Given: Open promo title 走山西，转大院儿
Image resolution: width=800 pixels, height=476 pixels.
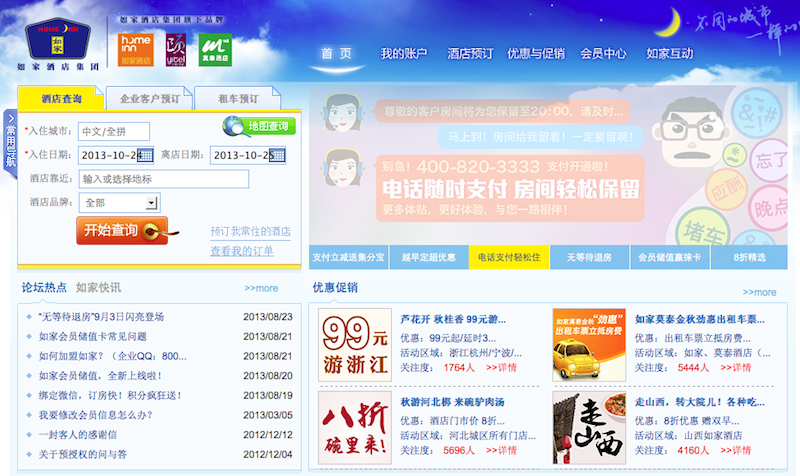Looking at the screenshot, I should click(x=699, y=402).
